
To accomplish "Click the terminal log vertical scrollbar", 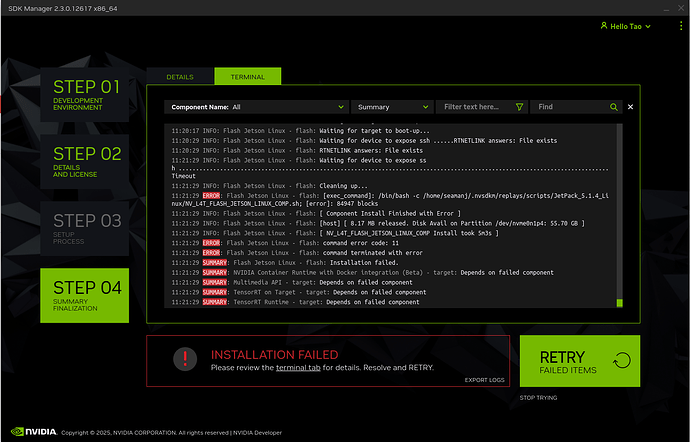I will [x=620, y=215].
